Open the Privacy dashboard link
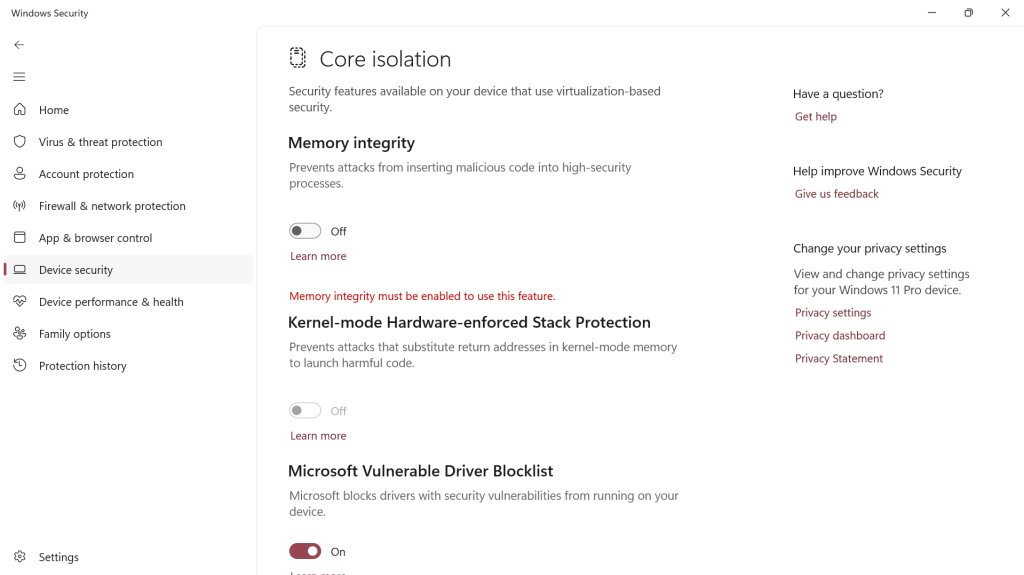This screenshot has height=575, width=1024. 840,336
